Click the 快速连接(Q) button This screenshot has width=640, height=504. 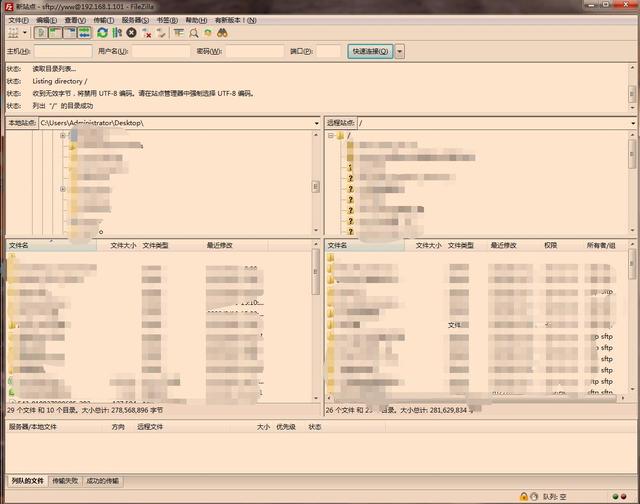(x=370, y=51)
